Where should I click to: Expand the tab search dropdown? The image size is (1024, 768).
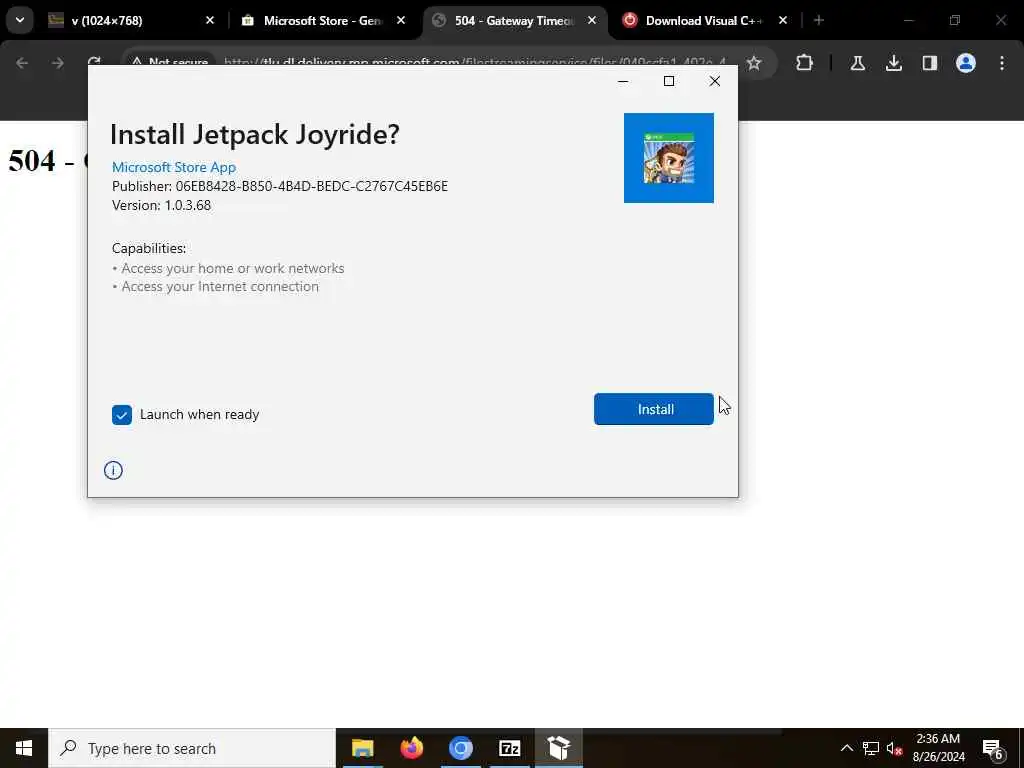(20, 21)
